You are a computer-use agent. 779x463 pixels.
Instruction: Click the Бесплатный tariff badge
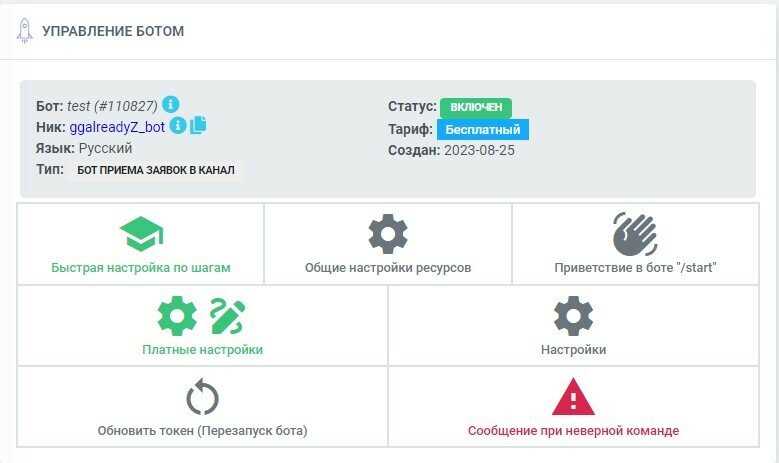(x=483, y=130)
